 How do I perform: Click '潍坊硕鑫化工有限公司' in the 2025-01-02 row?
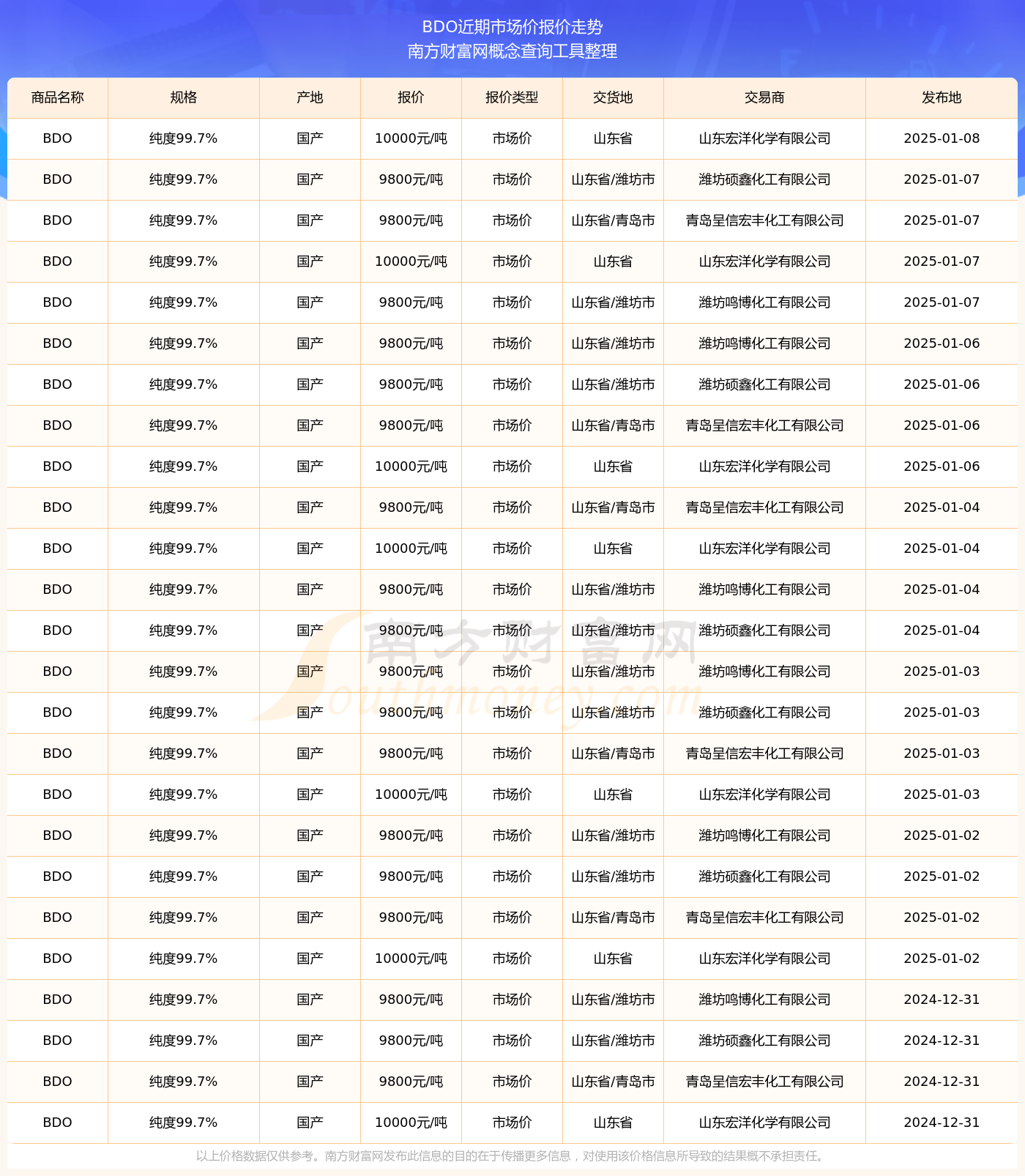point(764,877)
